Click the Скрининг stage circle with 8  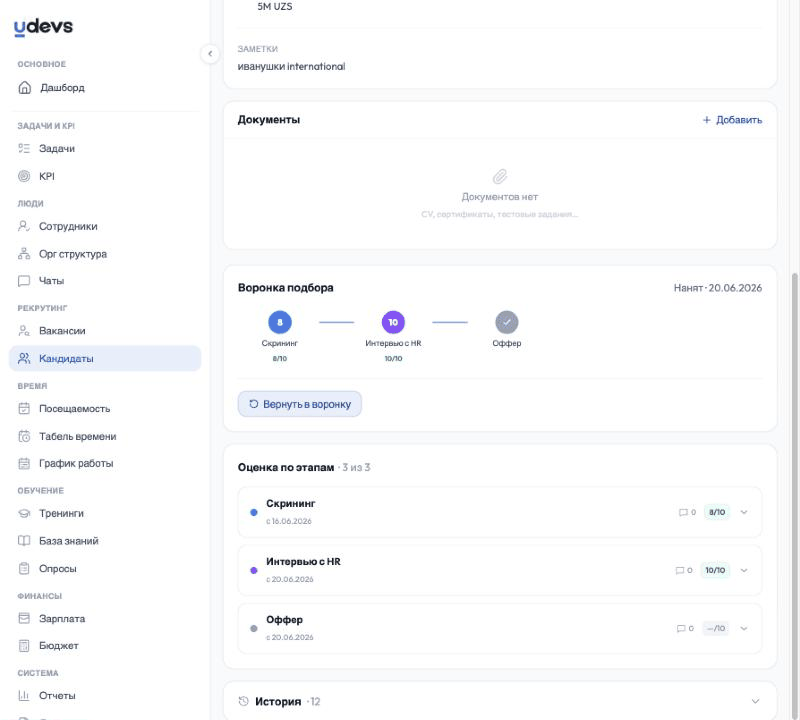[280, 322]
